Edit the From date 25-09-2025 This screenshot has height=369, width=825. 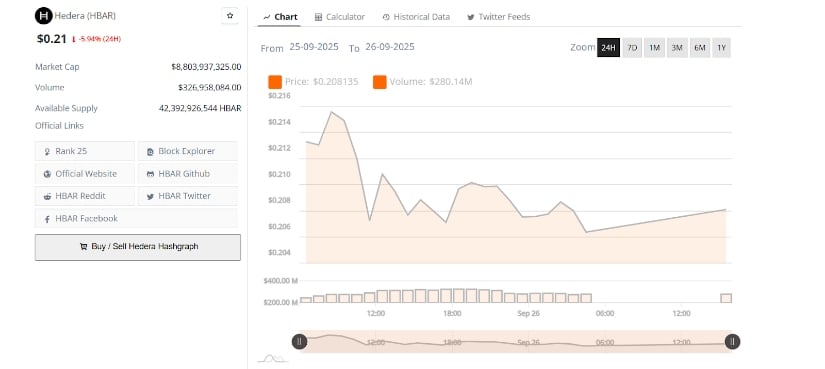(x=314, y=47)
